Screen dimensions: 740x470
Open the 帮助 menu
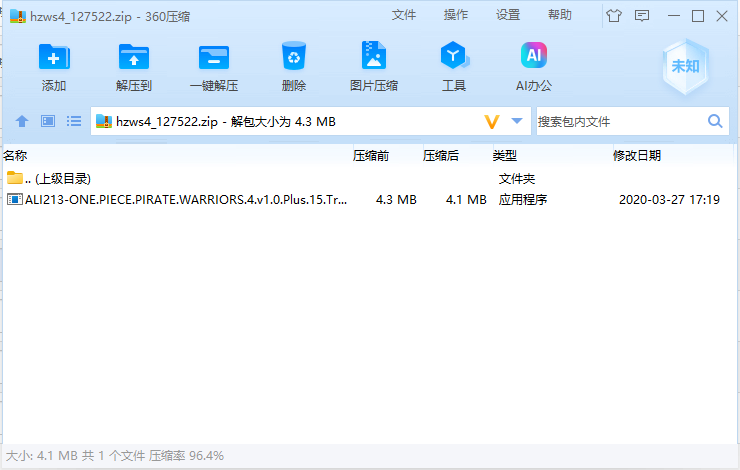tap(560, 15)
